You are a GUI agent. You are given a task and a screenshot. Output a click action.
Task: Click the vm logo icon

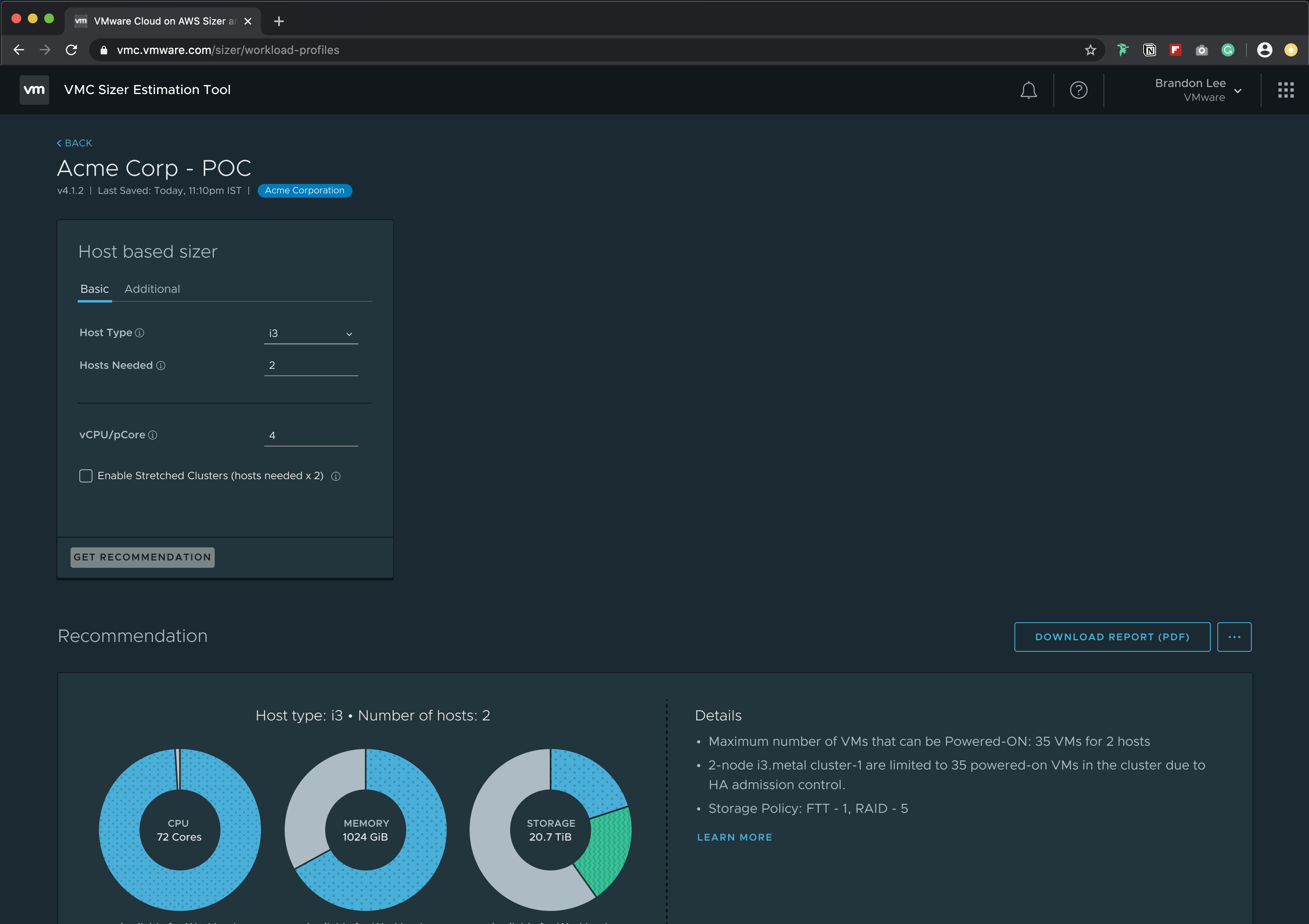tap(34, 90)
